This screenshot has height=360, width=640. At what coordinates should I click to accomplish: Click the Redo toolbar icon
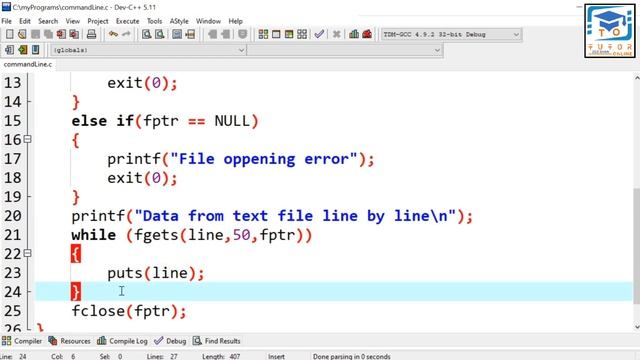tap(126, 34)
